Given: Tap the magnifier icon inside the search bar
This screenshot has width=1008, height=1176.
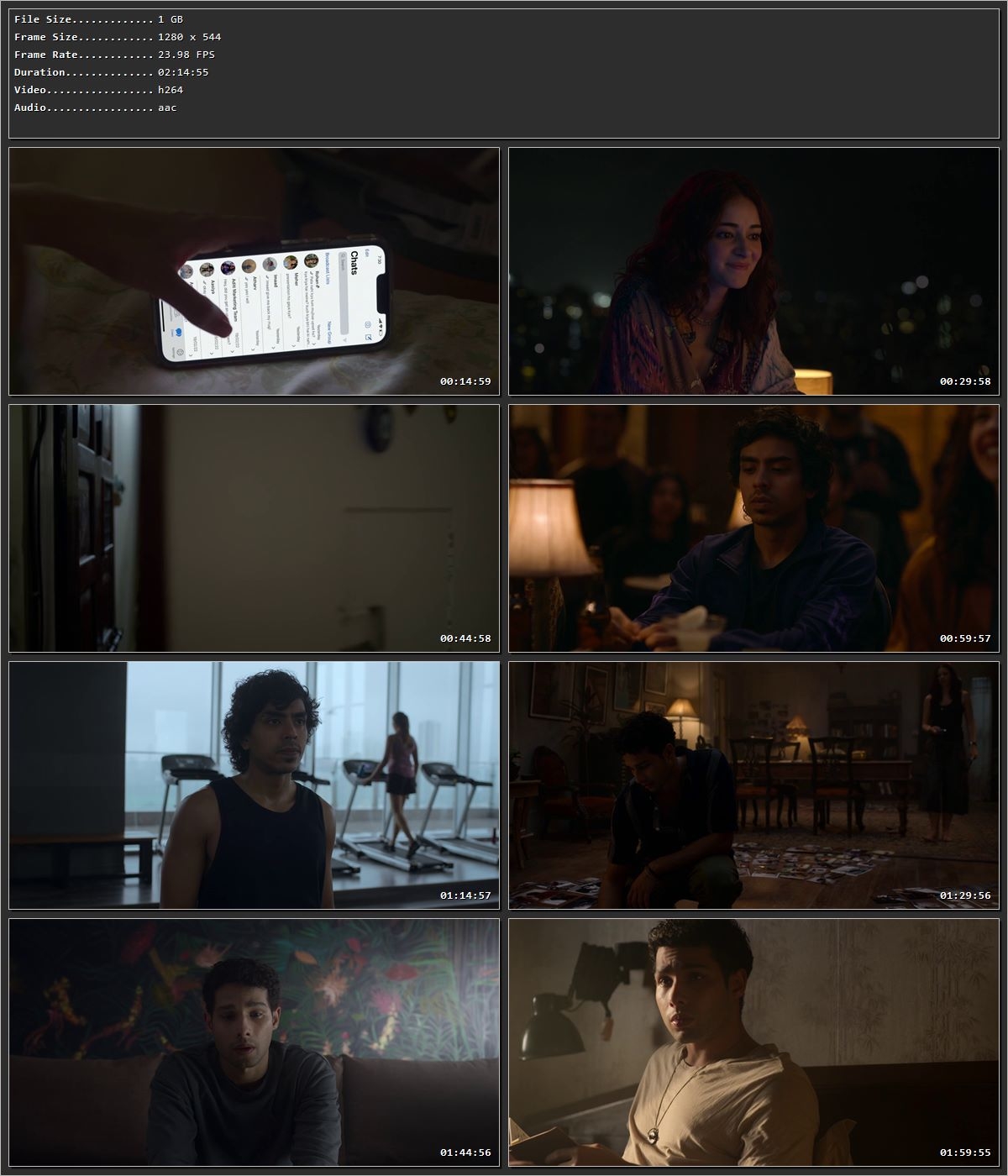Looking at the screenshot, I should [x=343, y=257].
